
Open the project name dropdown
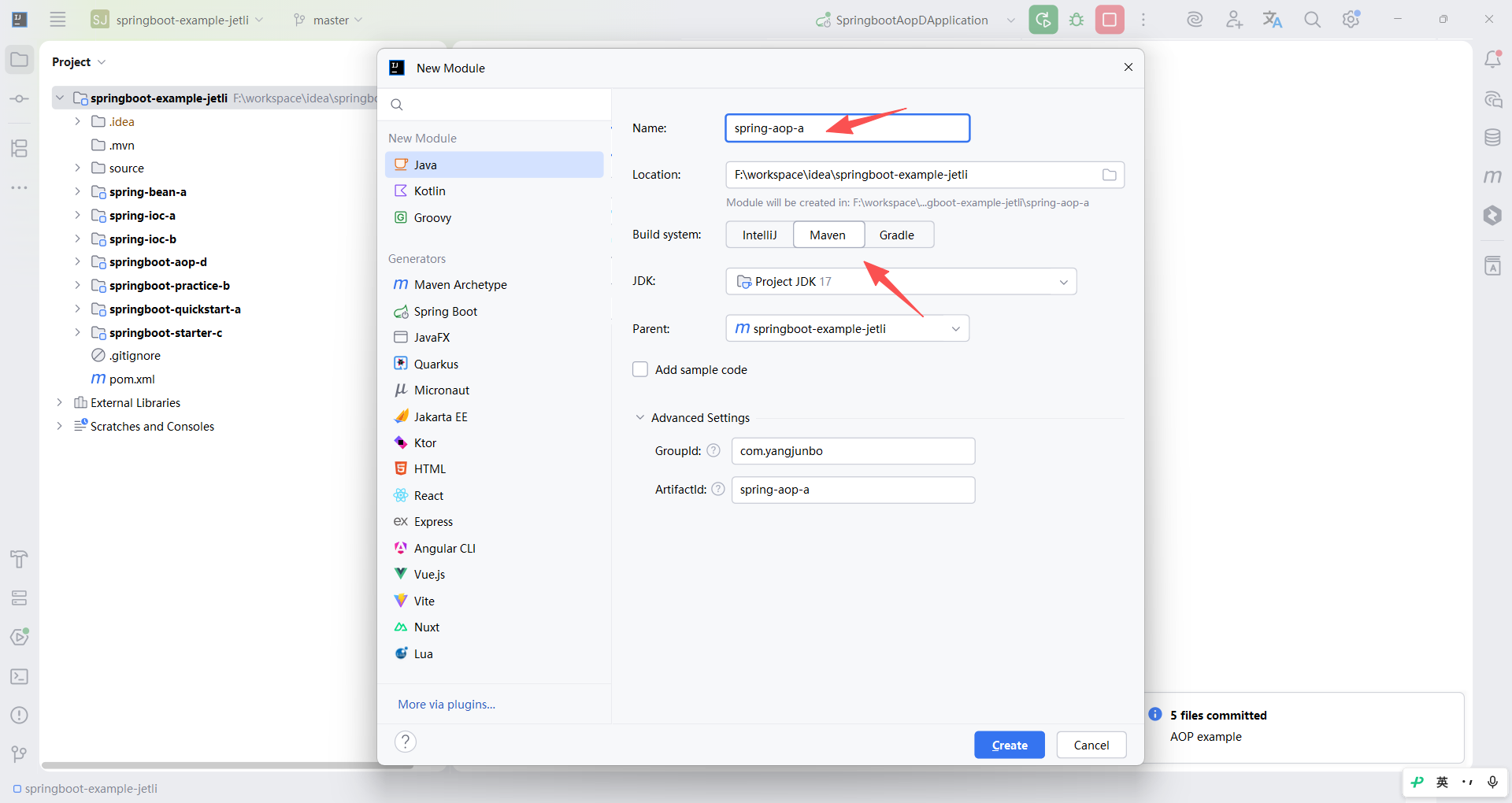pos(176,20)
